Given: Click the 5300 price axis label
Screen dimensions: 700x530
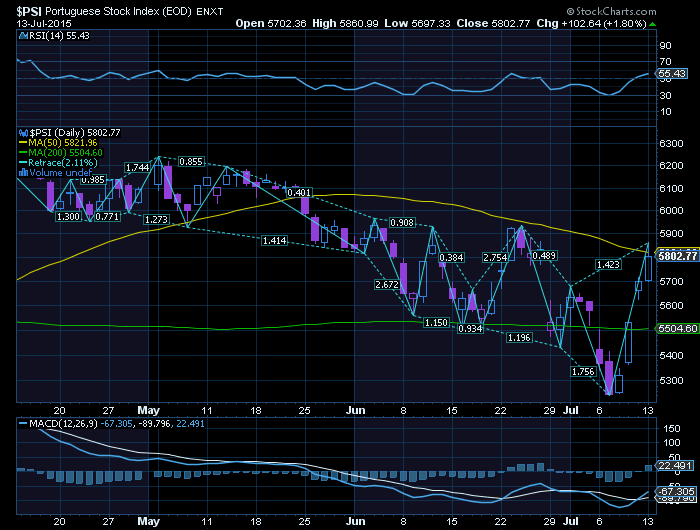Looking at the screenshot, I should [671, 380].
